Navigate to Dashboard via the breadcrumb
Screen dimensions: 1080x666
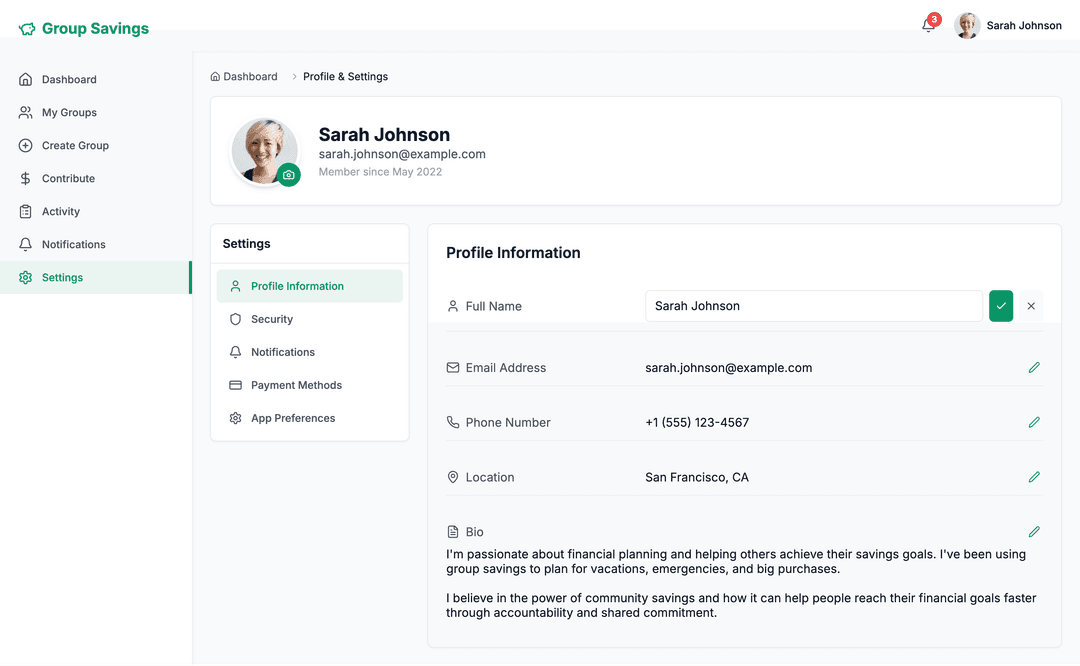[244, 76]
